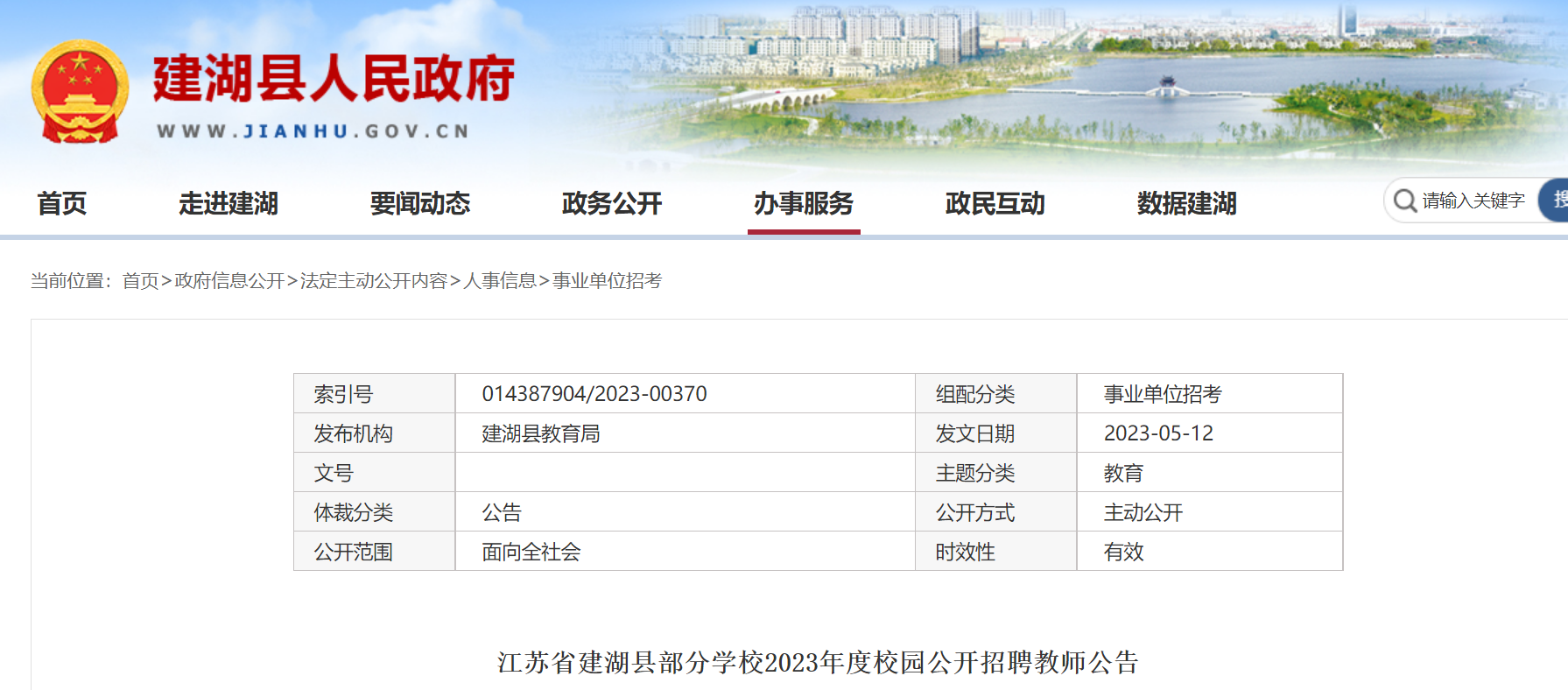Click the recruitment announcement title heading
Screen dimensions: 1568x690
818,662
